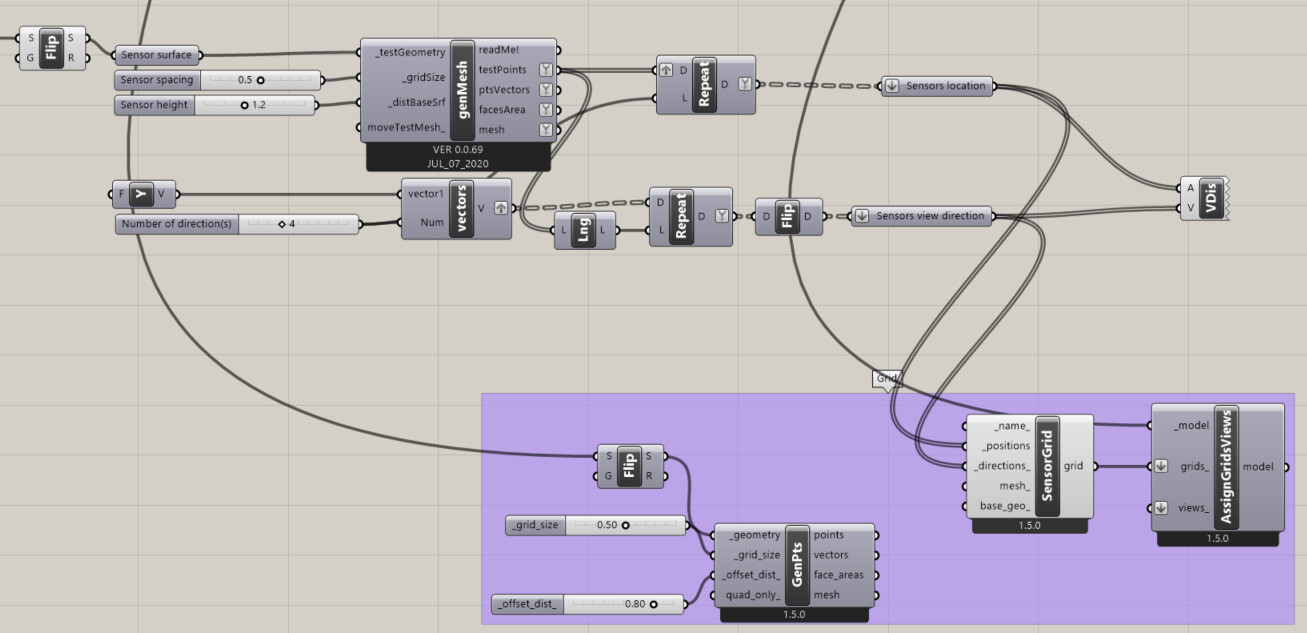Click the down arrow on Sensors location
The height and width of the screenshot is (633, 1307).
(892, 86)
